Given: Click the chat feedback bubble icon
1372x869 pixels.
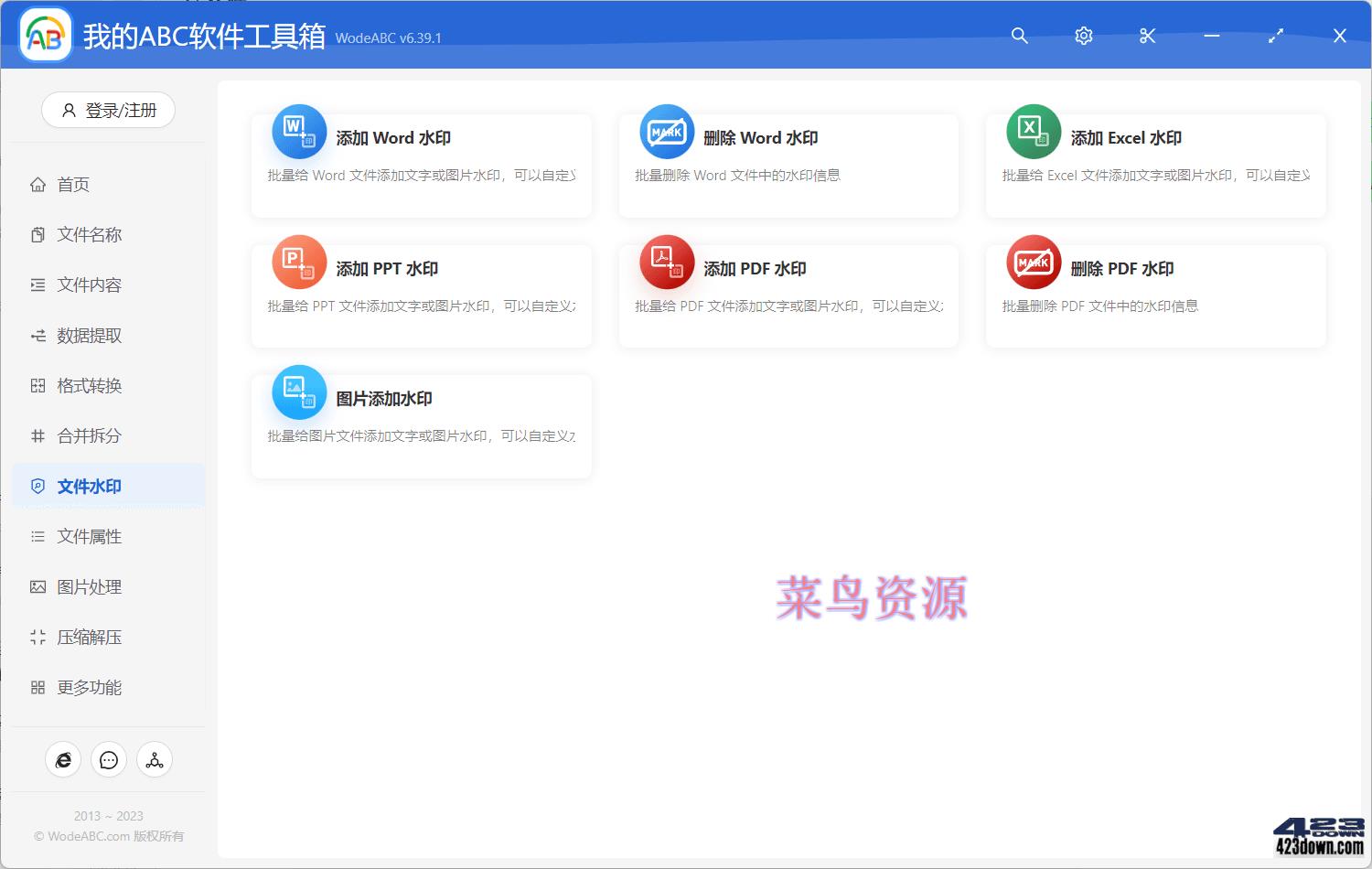Looking at the screenshot, I should pos(108,759).
